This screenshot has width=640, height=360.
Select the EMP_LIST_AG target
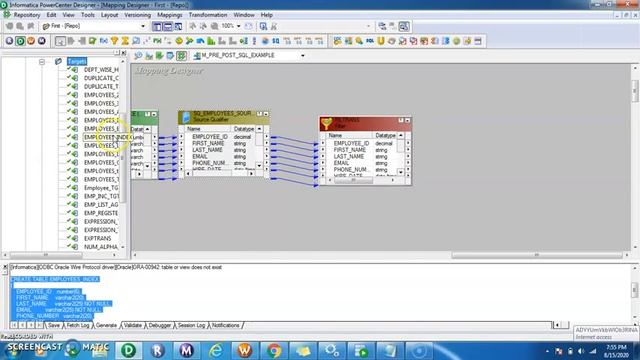101,204
